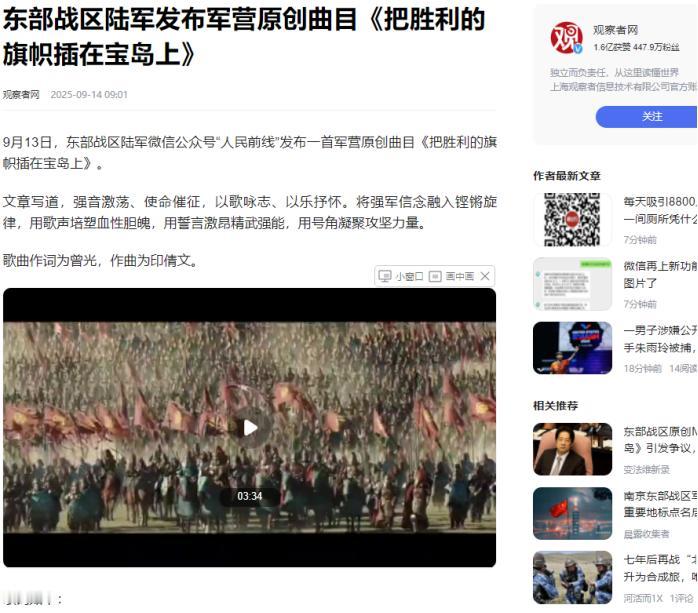Screen dimensions: 698x613
Task: Open the 观察者网 red logo avatar
Action: click(x=566, y=38)
